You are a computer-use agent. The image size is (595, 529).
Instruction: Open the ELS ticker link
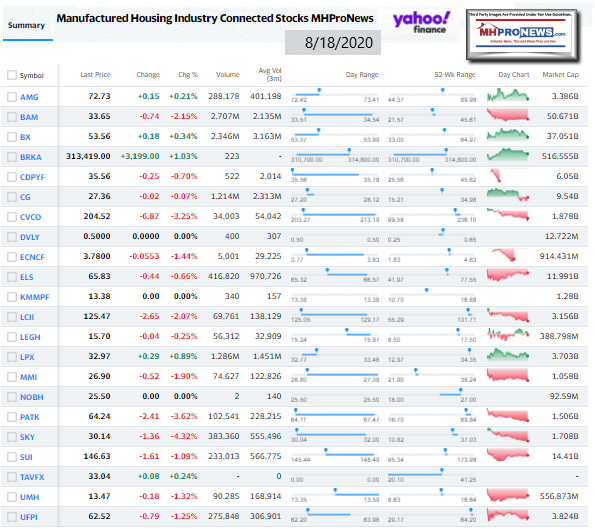click(27, 277)
